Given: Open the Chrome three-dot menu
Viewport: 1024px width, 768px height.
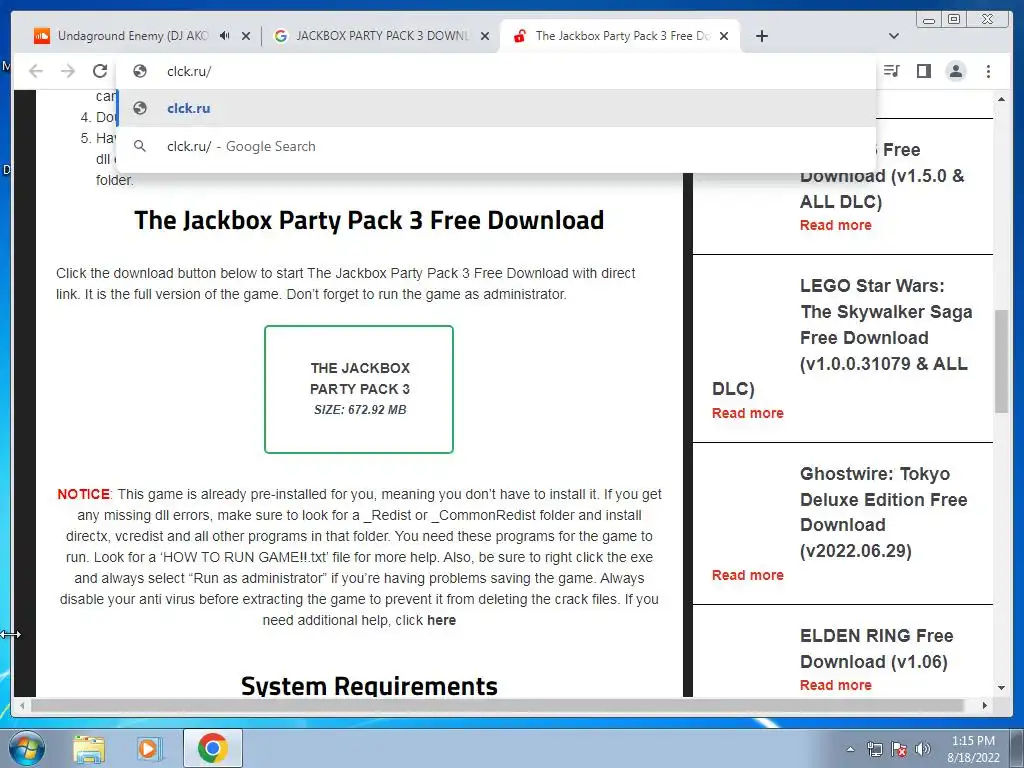Looking at the screenshot, I should pyautogui.click(x=988, y=71).
